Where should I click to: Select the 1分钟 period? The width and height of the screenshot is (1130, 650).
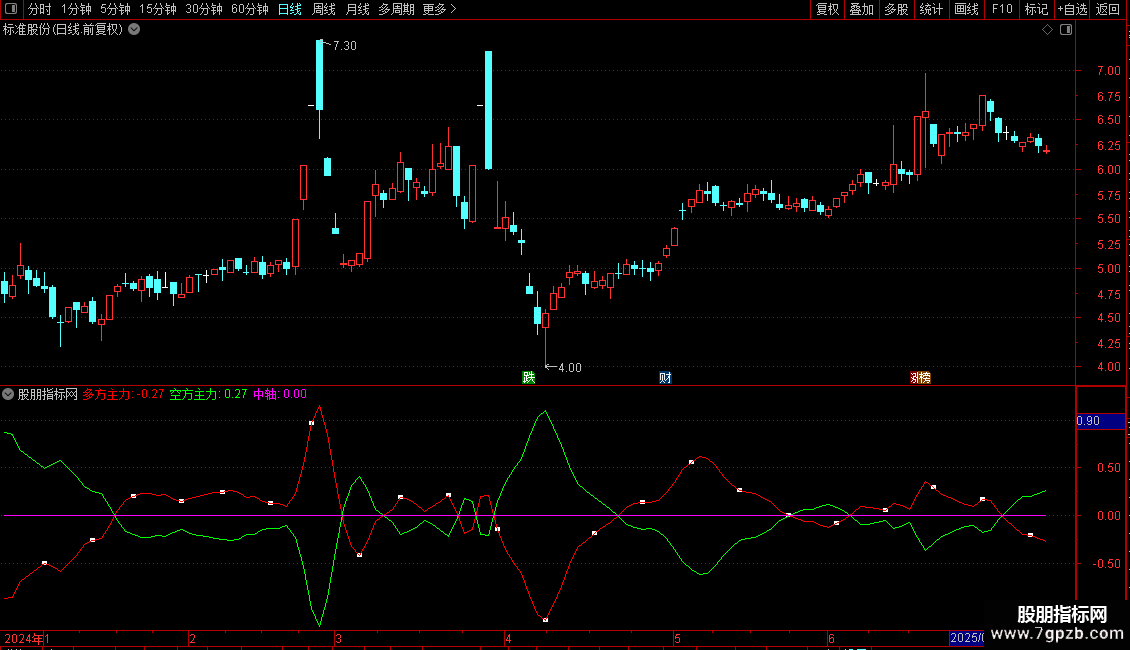coord(76,9)
